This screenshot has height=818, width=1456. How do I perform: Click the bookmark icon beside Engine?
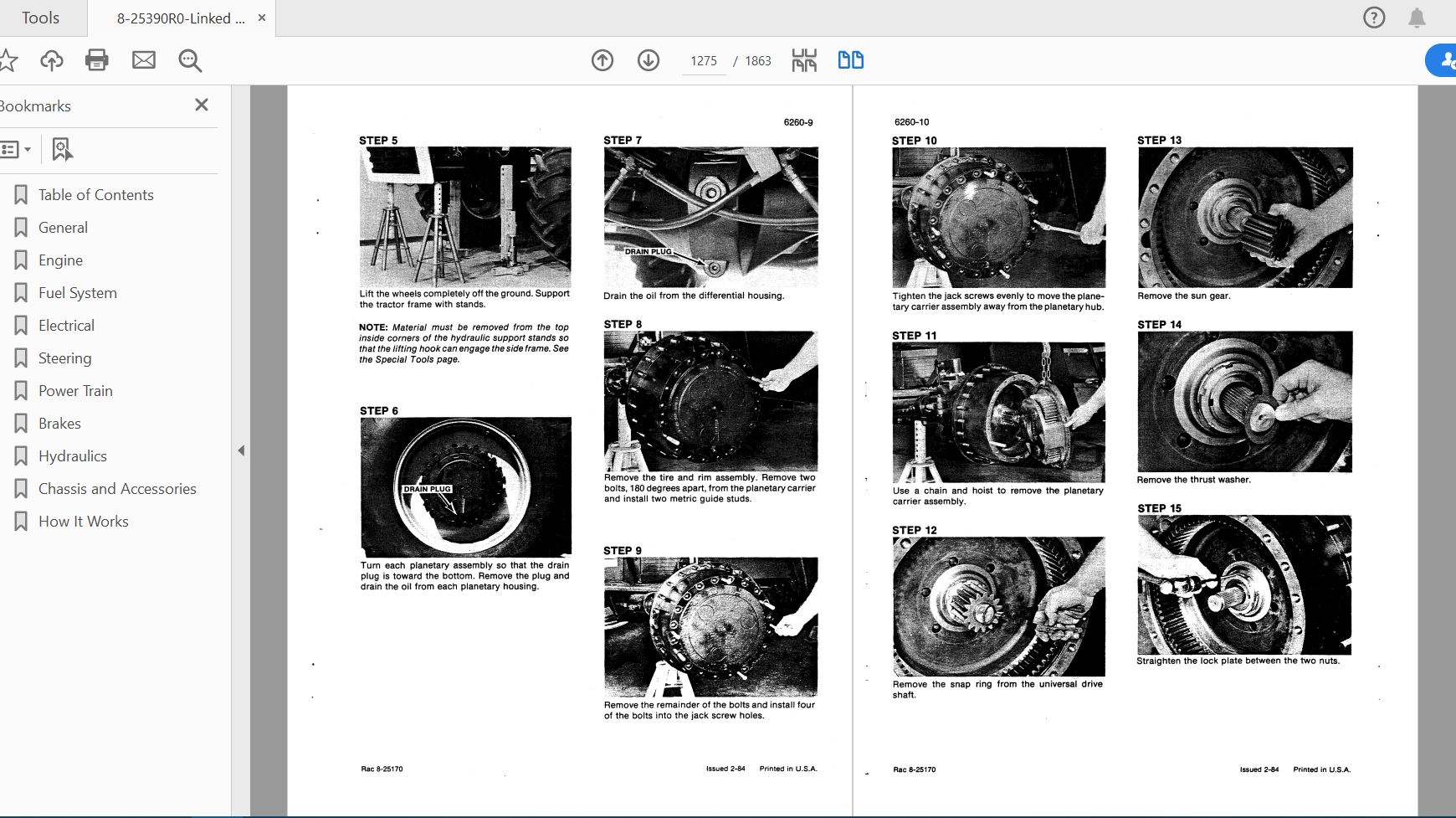21,260
